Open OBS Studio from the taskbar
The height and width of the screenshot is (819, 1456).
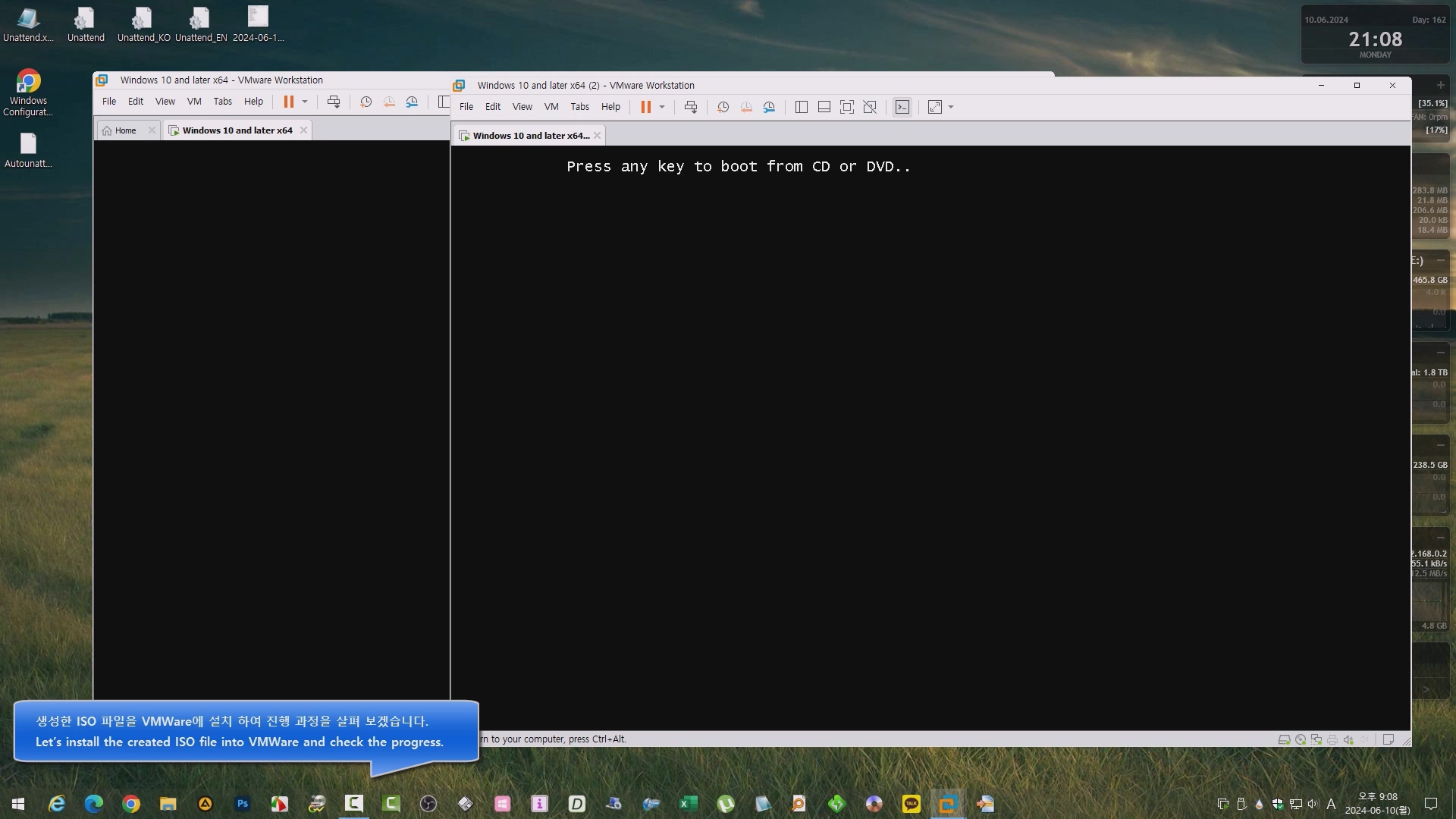coord(428,804)
